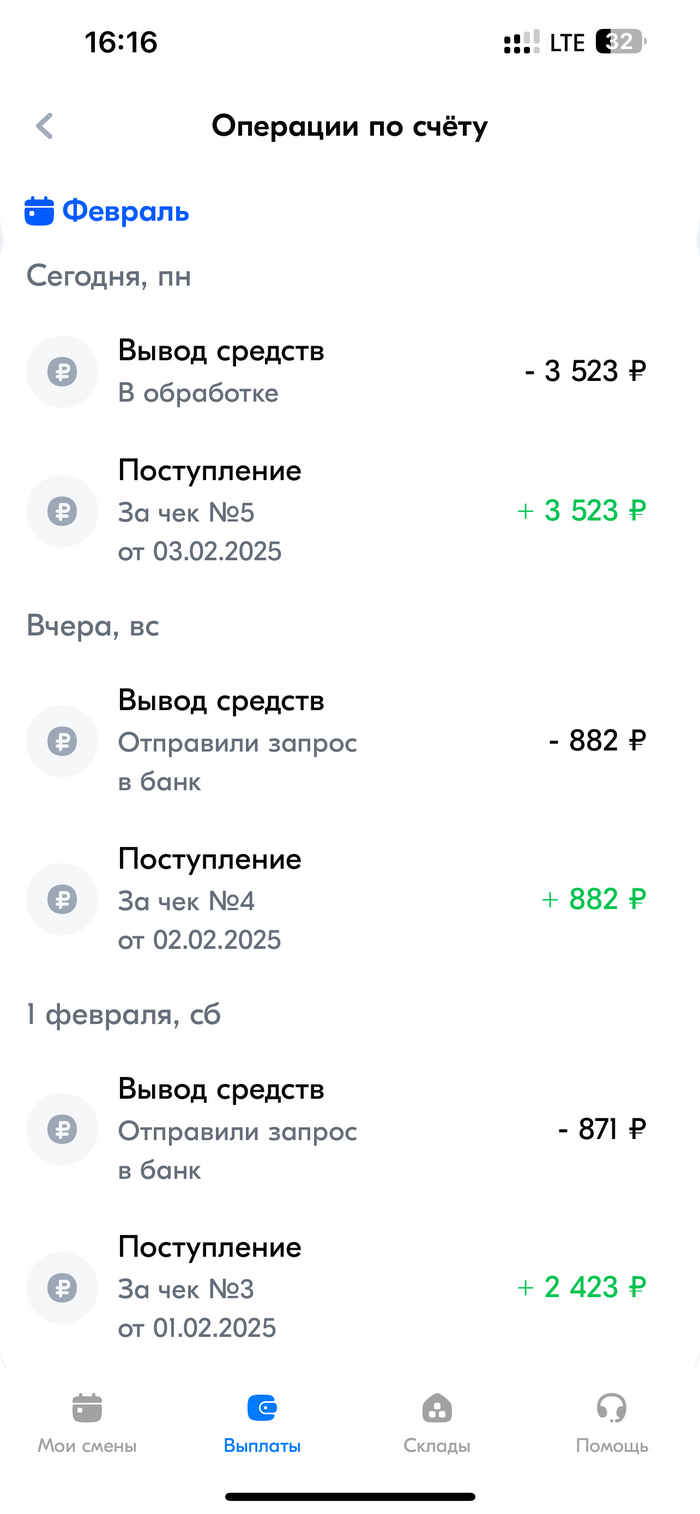This screenshot has width=700, height=1514.
Task: Tap ruble icon next to чек №4
Action: click(x=62, y=899)
